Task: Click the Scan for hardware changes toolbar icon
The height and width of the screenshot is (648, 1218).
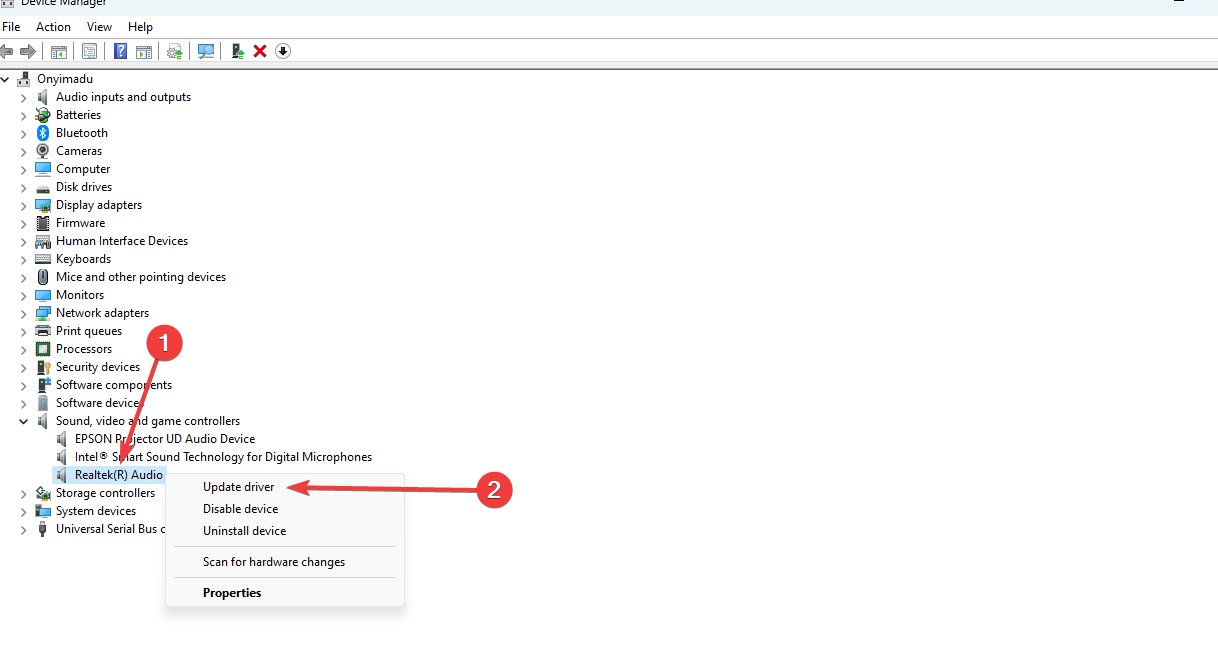Action: (206, 51)
